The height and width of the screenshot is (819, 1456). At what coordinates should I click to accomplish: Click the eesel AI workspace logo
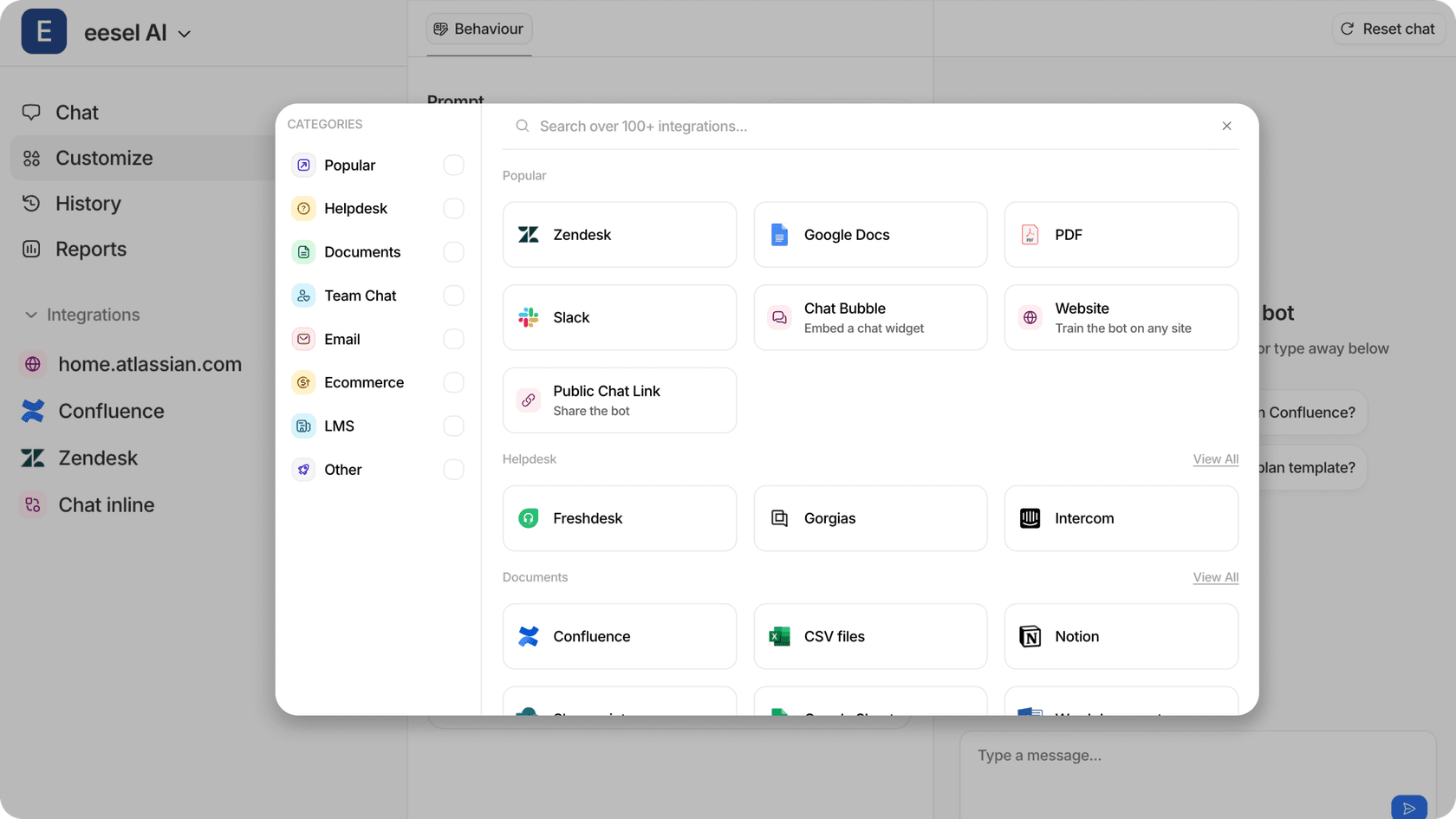(44, 31)
